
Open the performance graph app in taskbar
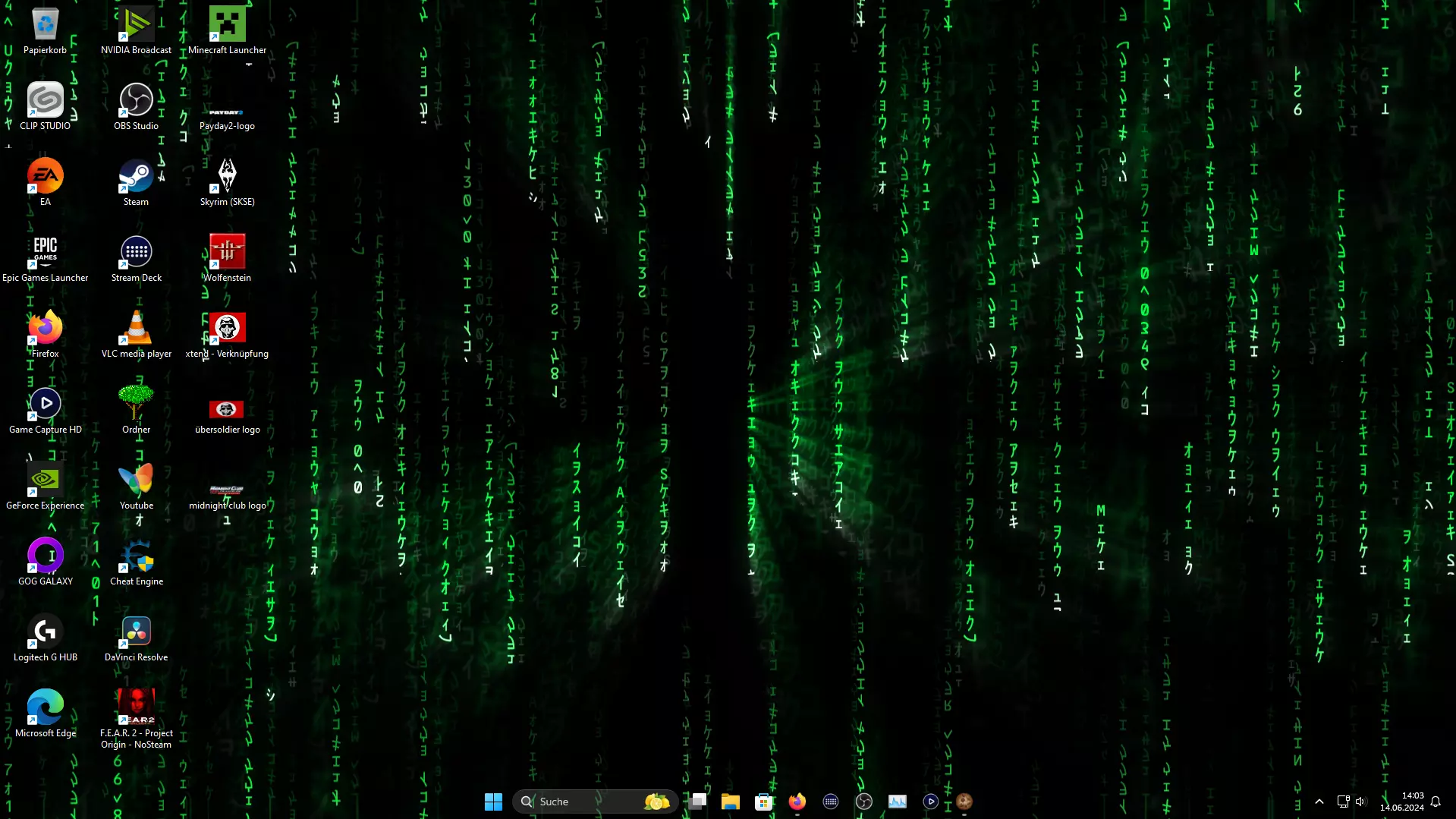[898, 802]
